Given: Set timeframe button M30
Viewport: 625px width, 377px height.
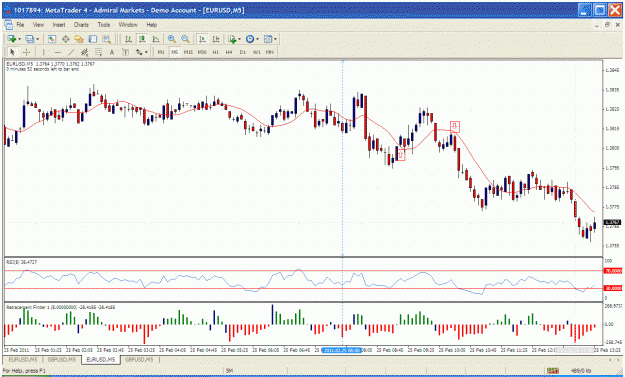Looking at the screenshot, I should pyautogui.click(x=202, y=52).
